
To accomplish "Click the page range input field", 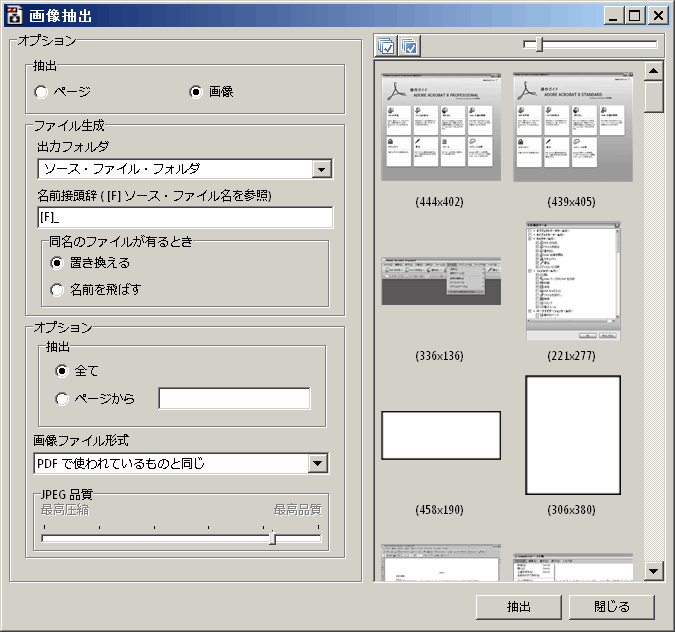I will pos(234,398).
